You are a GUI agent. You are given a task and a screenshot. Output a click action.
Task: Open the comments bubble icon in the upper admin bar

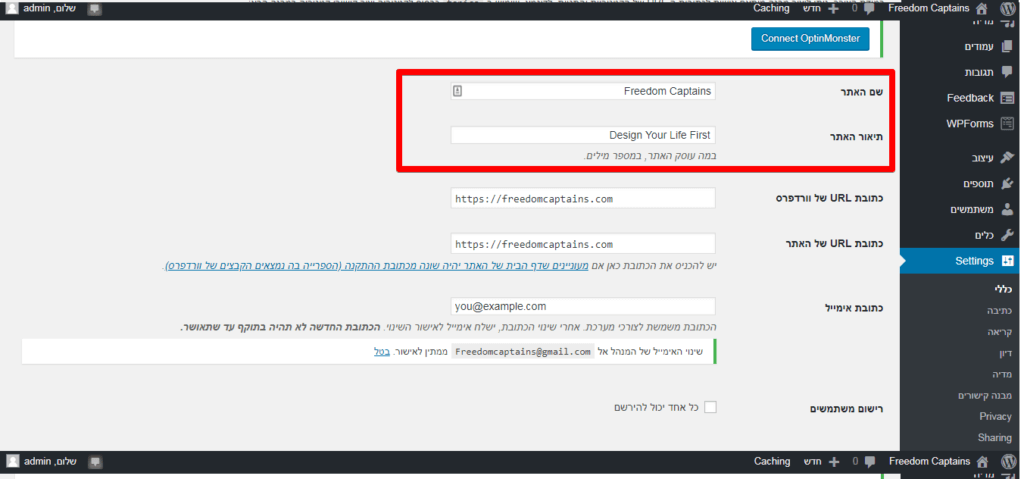869,9
